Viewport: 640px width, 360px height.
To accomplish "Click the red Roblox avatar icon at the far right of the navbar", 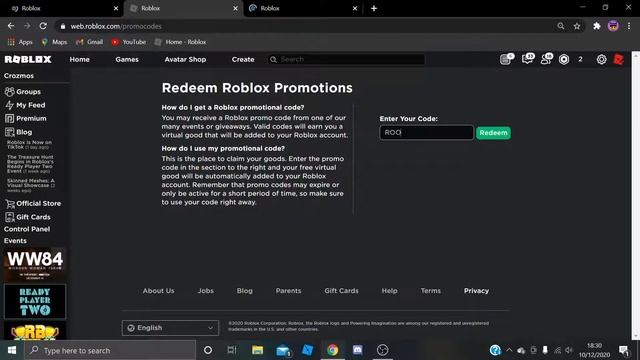I will (x=619, y=60).
